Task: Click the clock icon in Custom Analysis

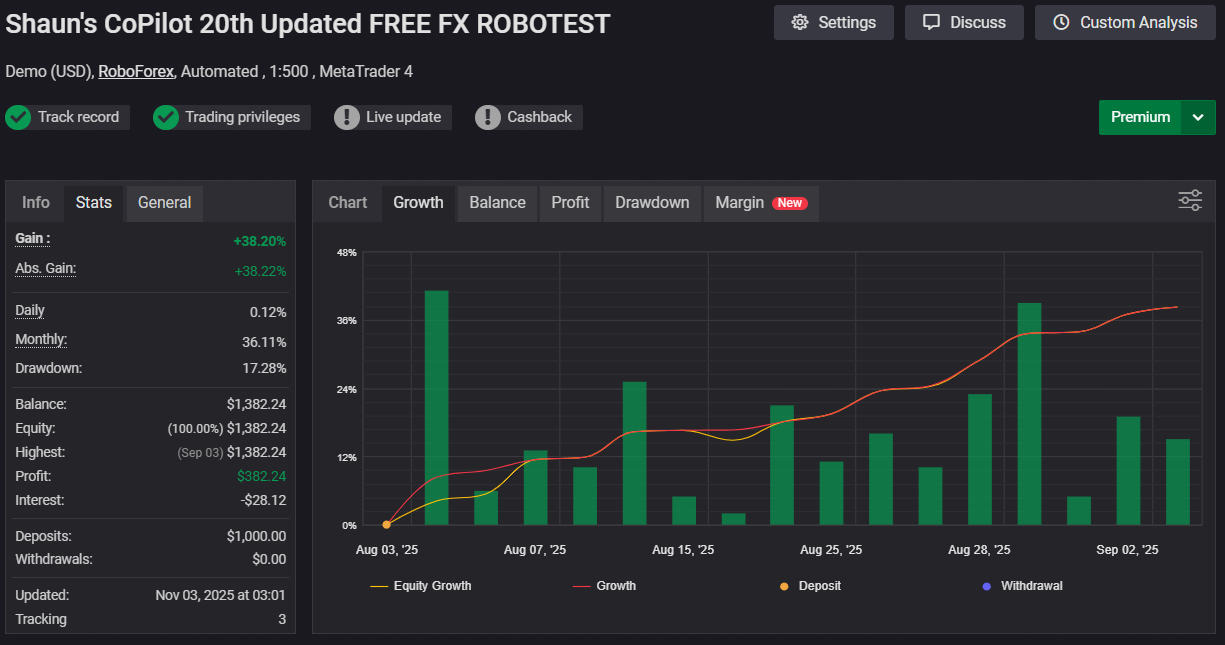Action: click(1061, 23)
